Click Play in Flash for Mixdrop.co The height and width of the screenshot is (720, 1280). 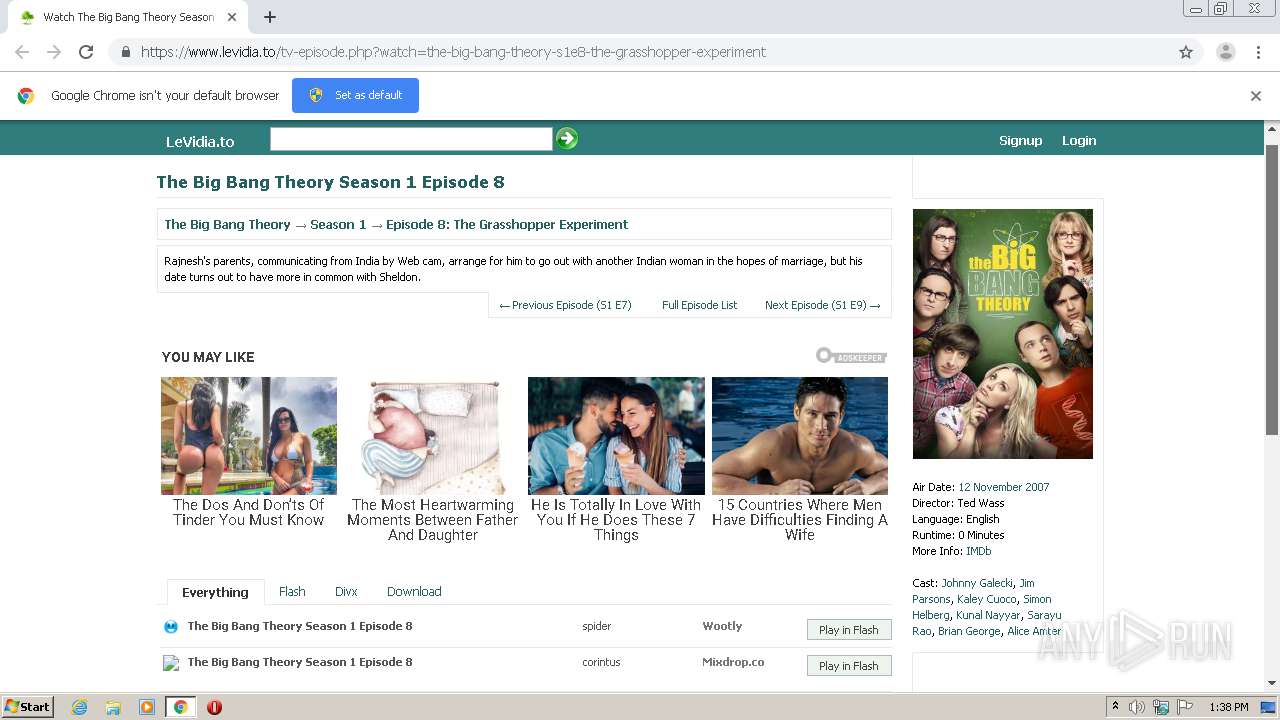[849, 666]
